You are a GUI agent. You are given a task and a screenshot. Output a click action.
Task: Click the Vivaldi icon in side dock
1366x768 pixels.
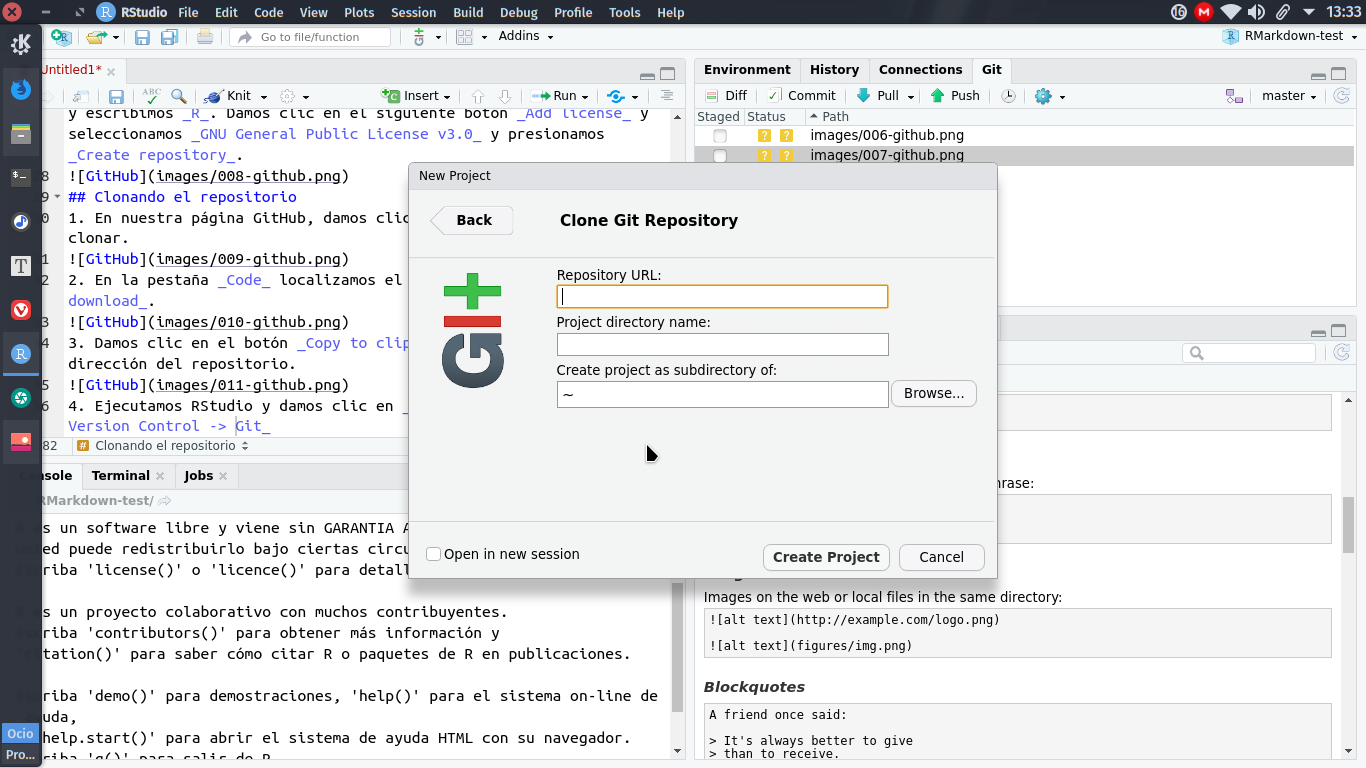[x=21, y=310]
